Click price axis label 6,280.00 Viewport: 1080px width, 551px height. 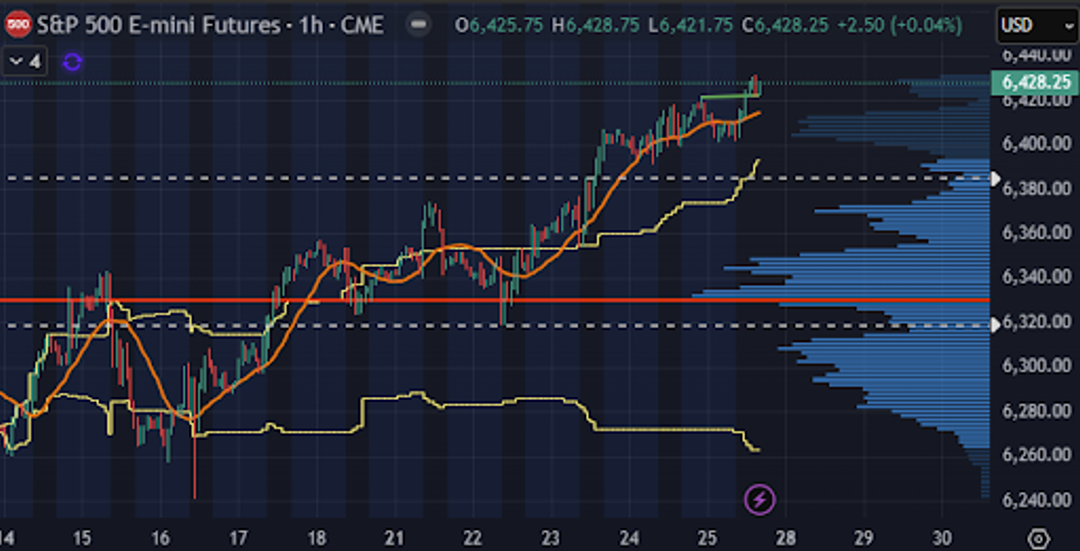click(1037, 410)
